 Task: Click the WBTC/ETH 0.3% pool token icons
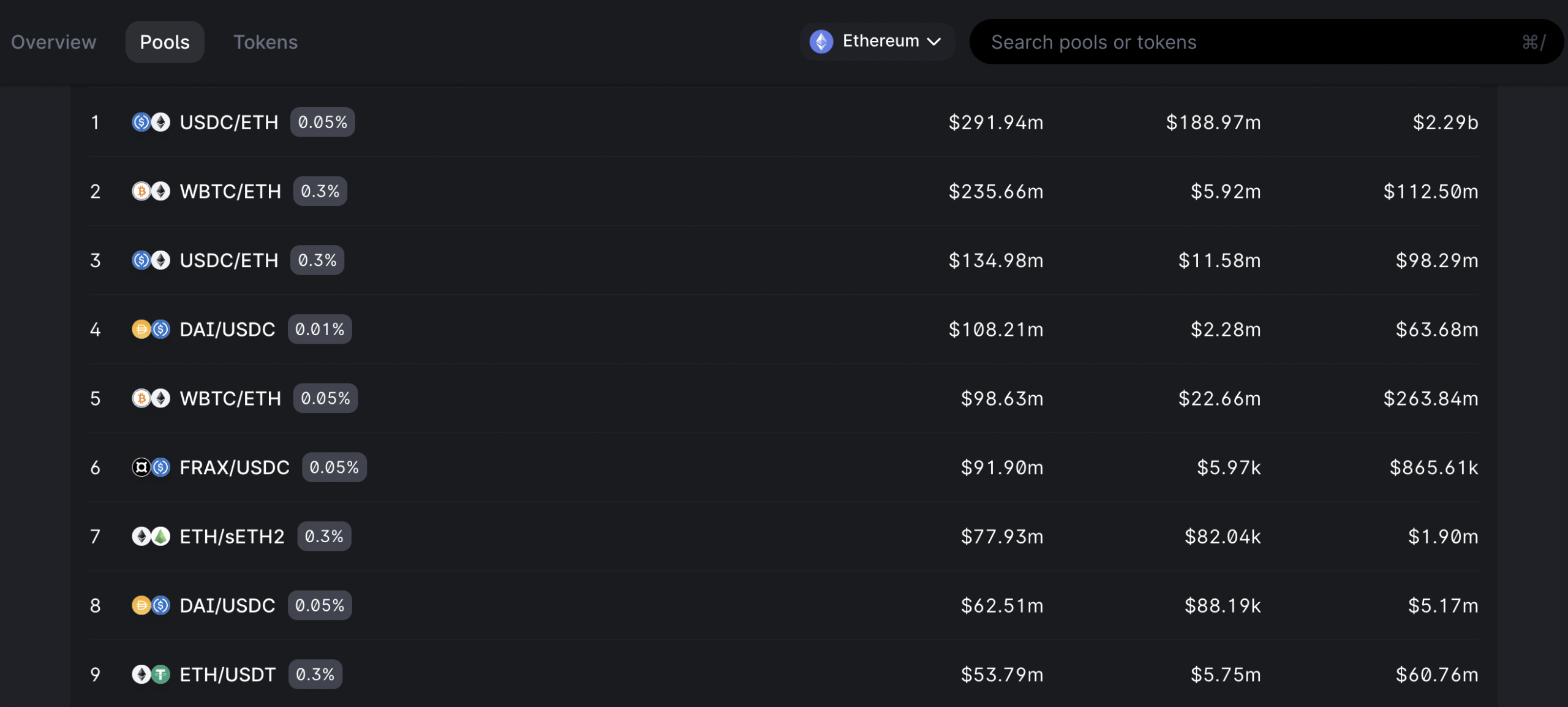coord(151,191)
